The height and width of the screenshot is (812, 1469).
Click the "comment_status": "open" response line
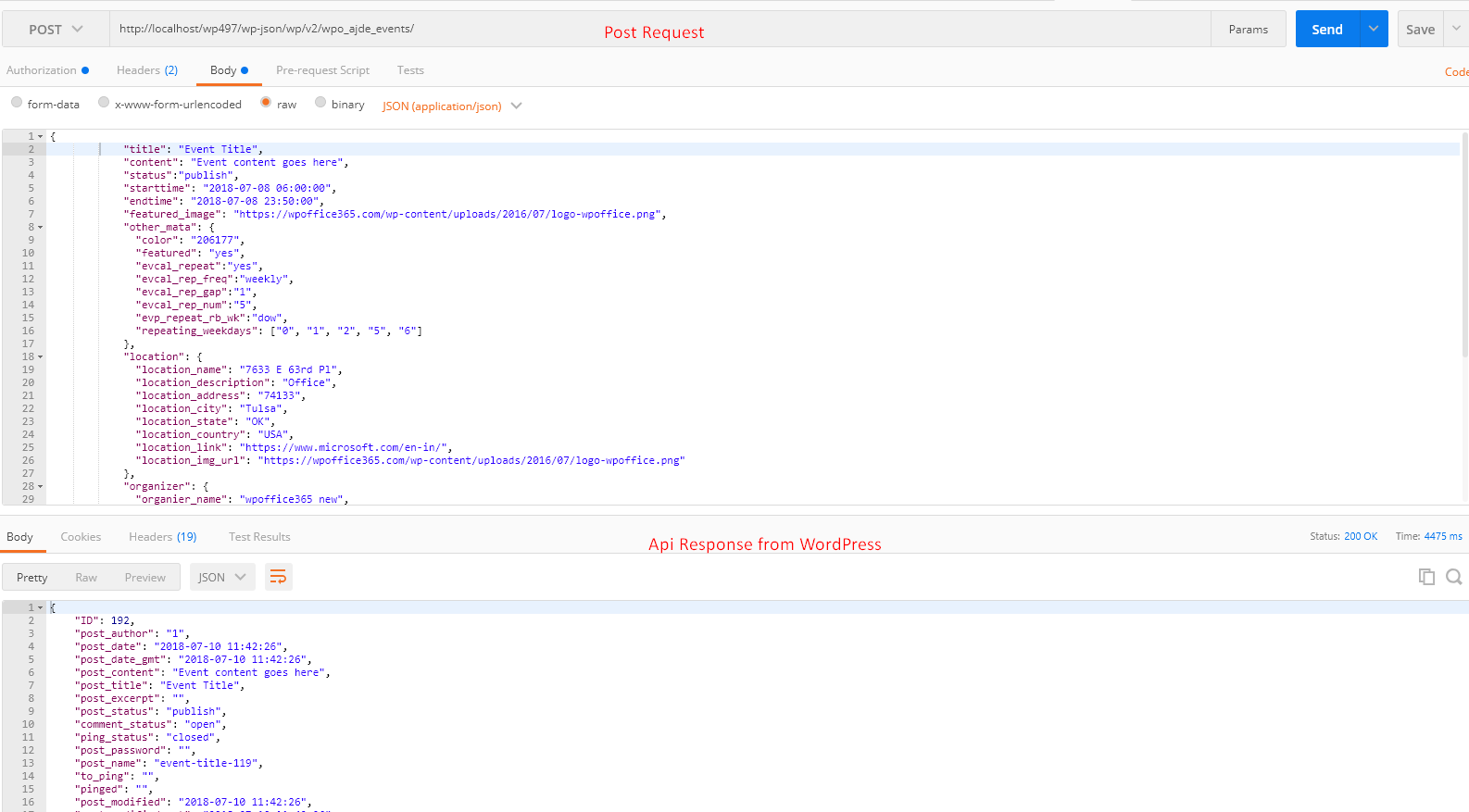coord(150,724)
